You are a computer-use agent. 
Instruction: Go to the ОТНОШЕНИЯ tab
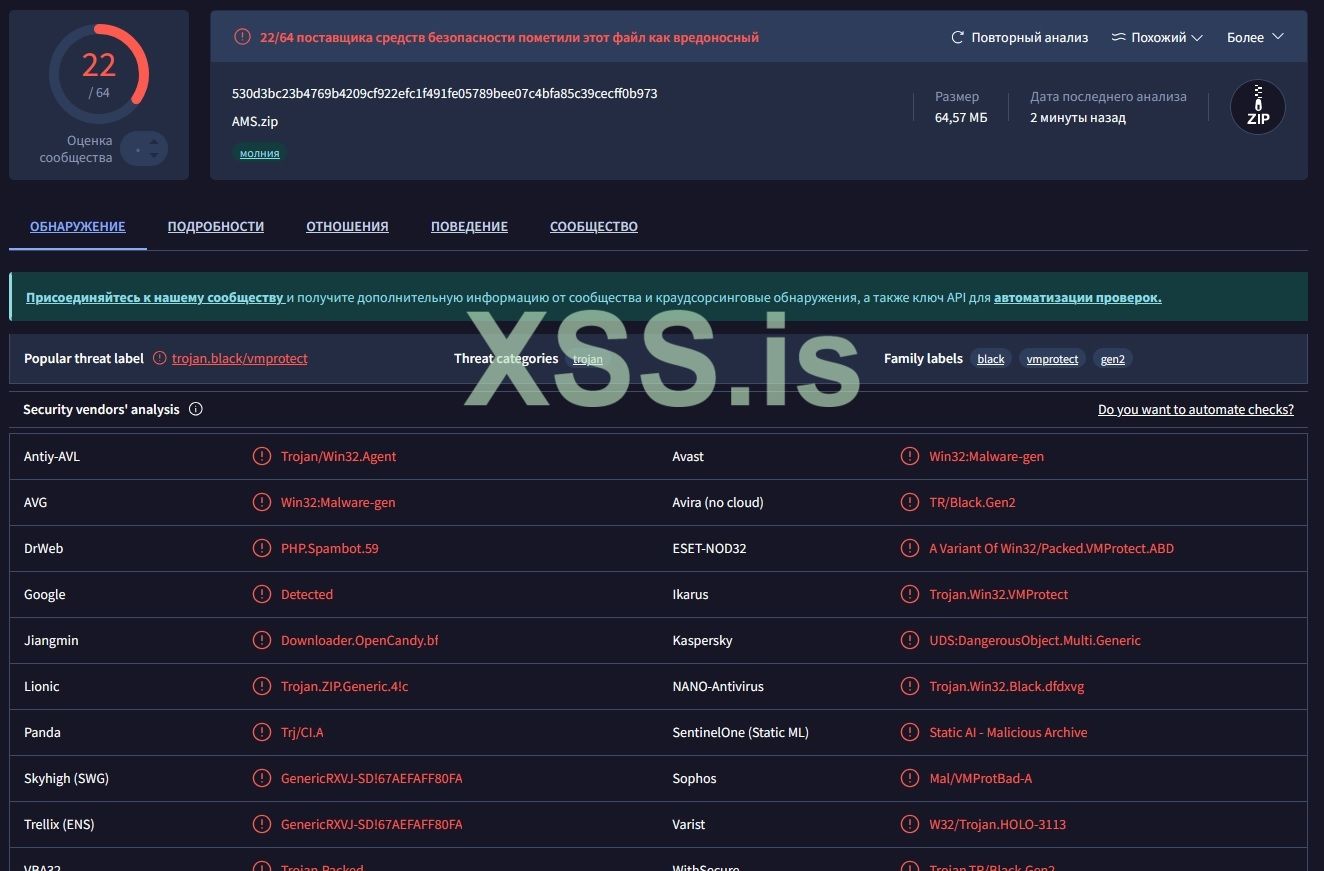347,226
